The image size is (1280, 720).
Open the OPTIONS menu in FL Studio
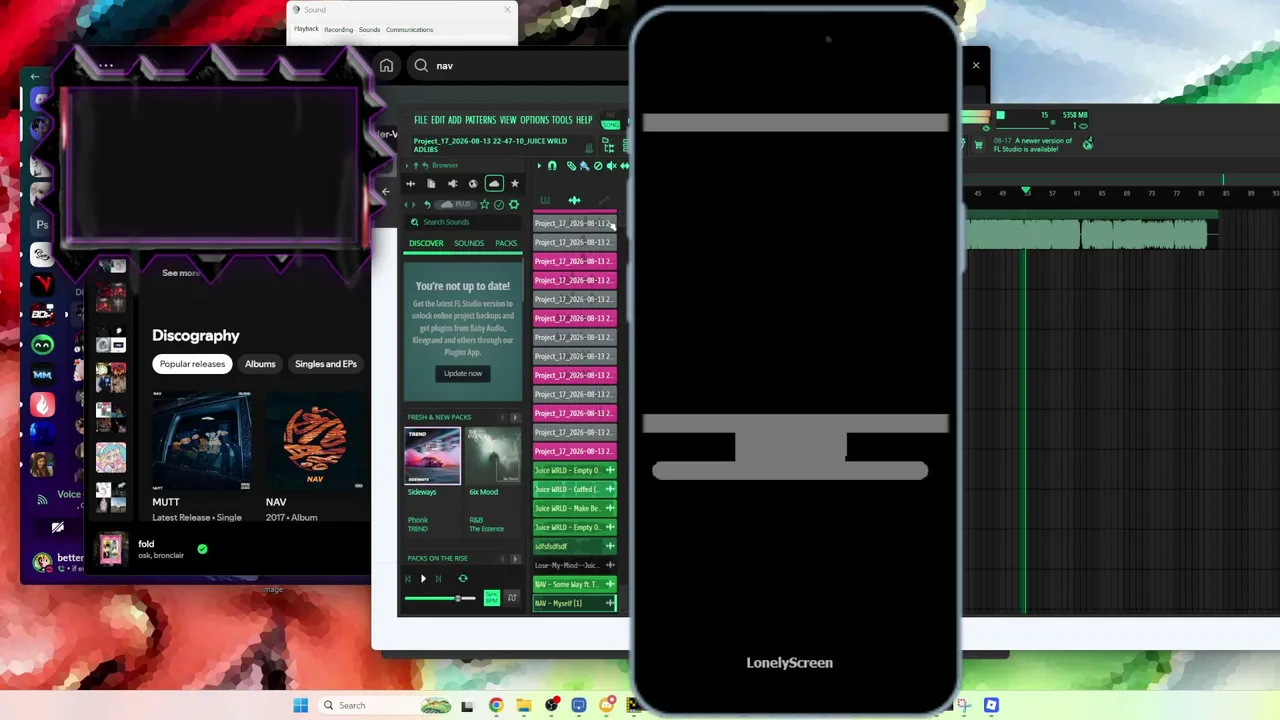tap(534, 120)
